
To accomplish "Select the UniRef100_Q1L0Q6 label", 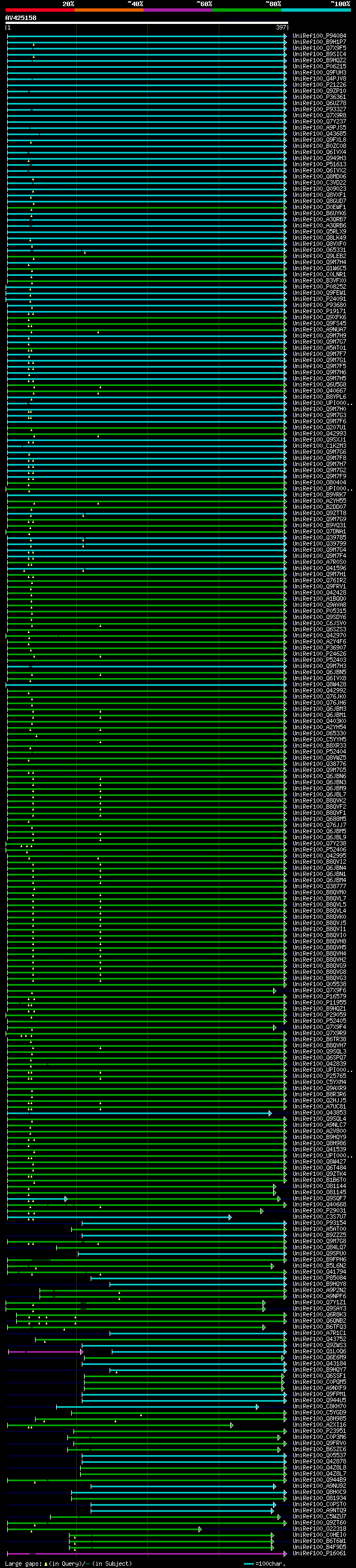I will [x=319, y=1351].
